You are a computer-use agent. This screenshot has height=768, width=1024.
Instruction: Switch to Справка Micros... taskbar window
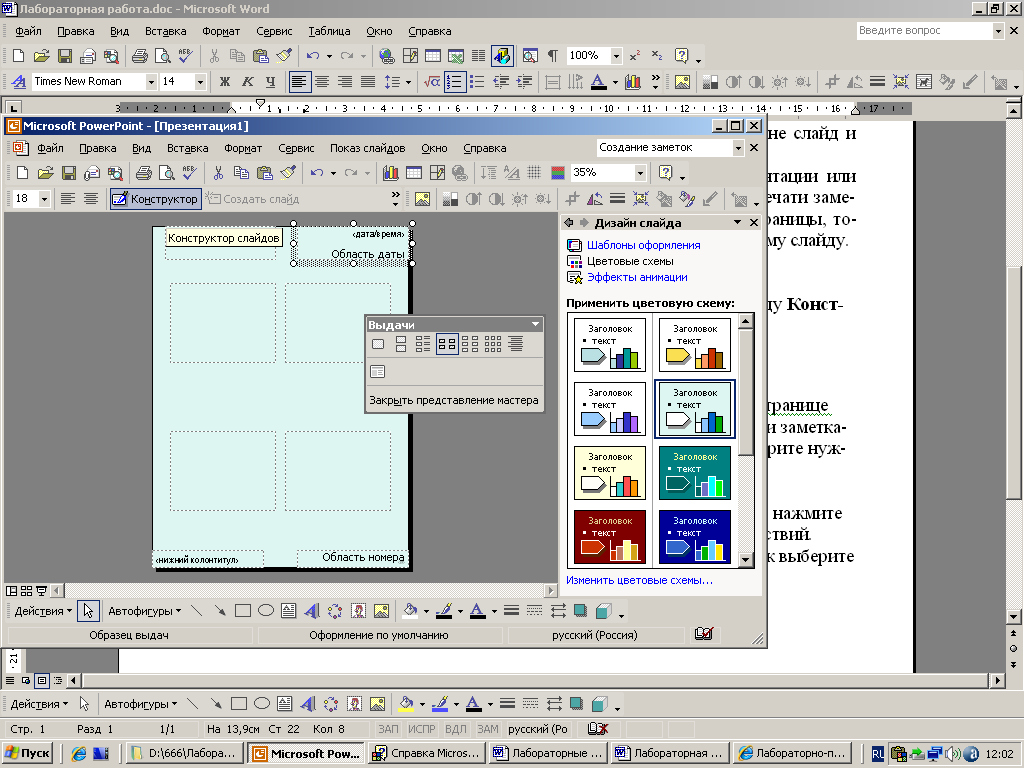(x=426, y=753)
